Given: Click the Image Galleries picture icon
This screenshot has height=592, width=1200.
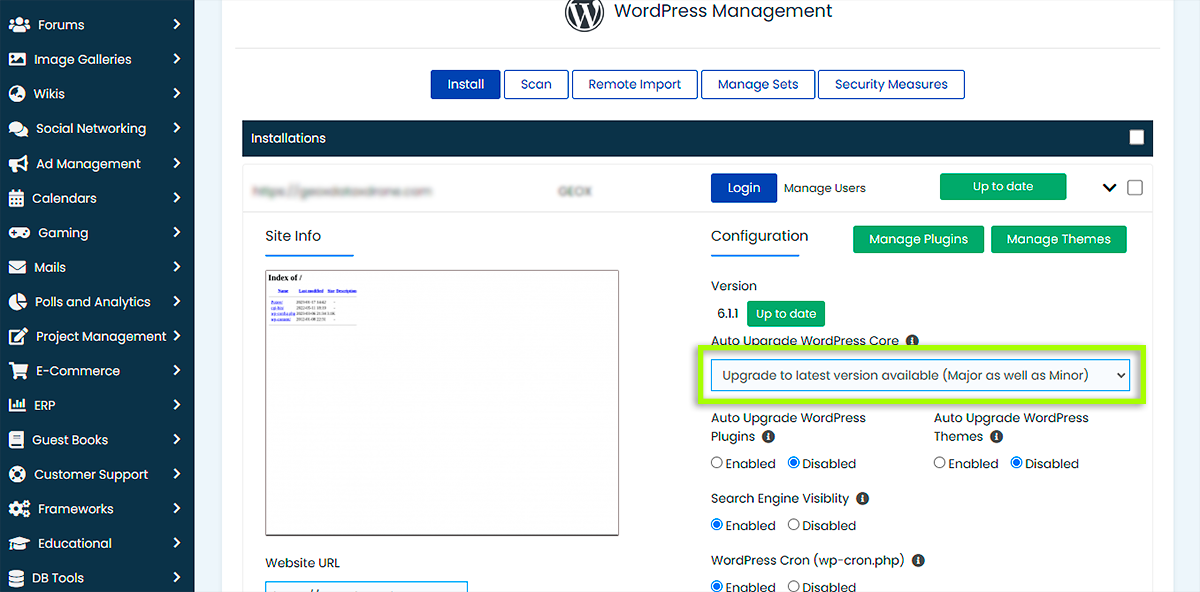Looking at the screenshot, I should coord(17,59).
